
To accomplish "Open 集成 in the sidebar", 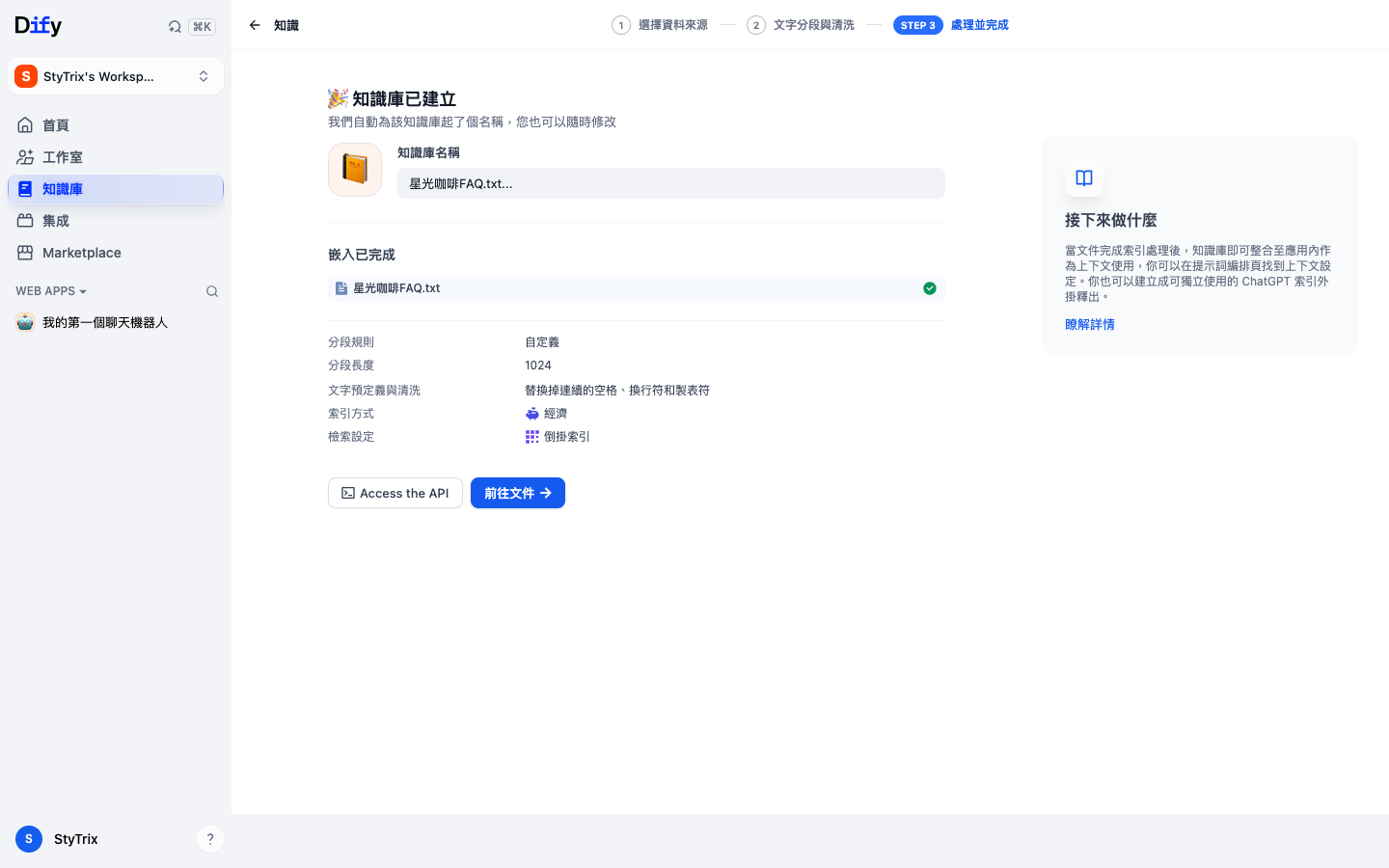I will tap(116, 221).
